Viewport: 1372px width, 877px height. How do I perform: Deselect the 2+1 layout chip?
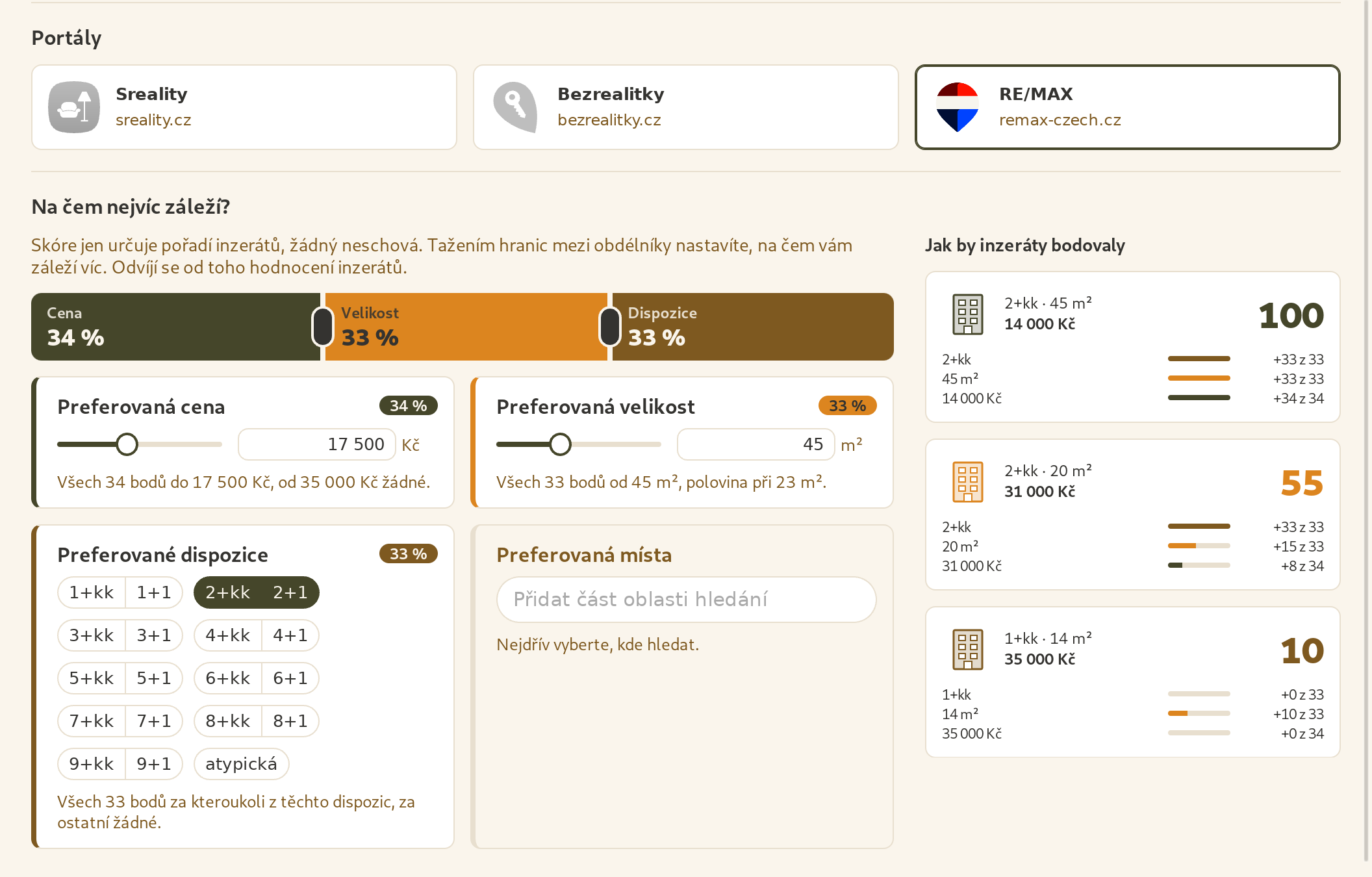(290, 592)
